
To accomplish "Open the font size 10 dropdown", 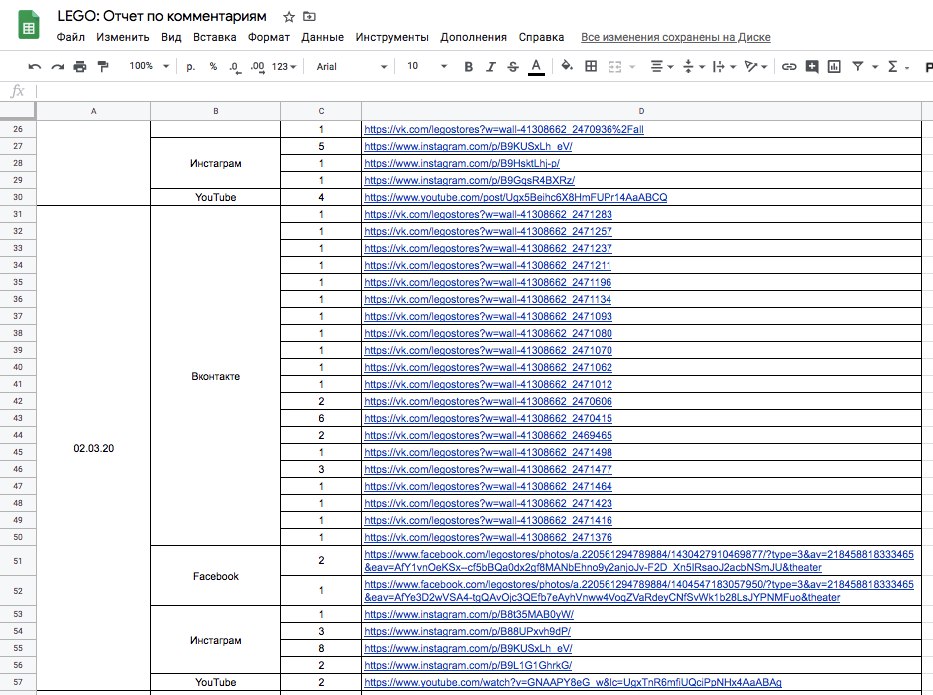I will [x=427, y=67].
